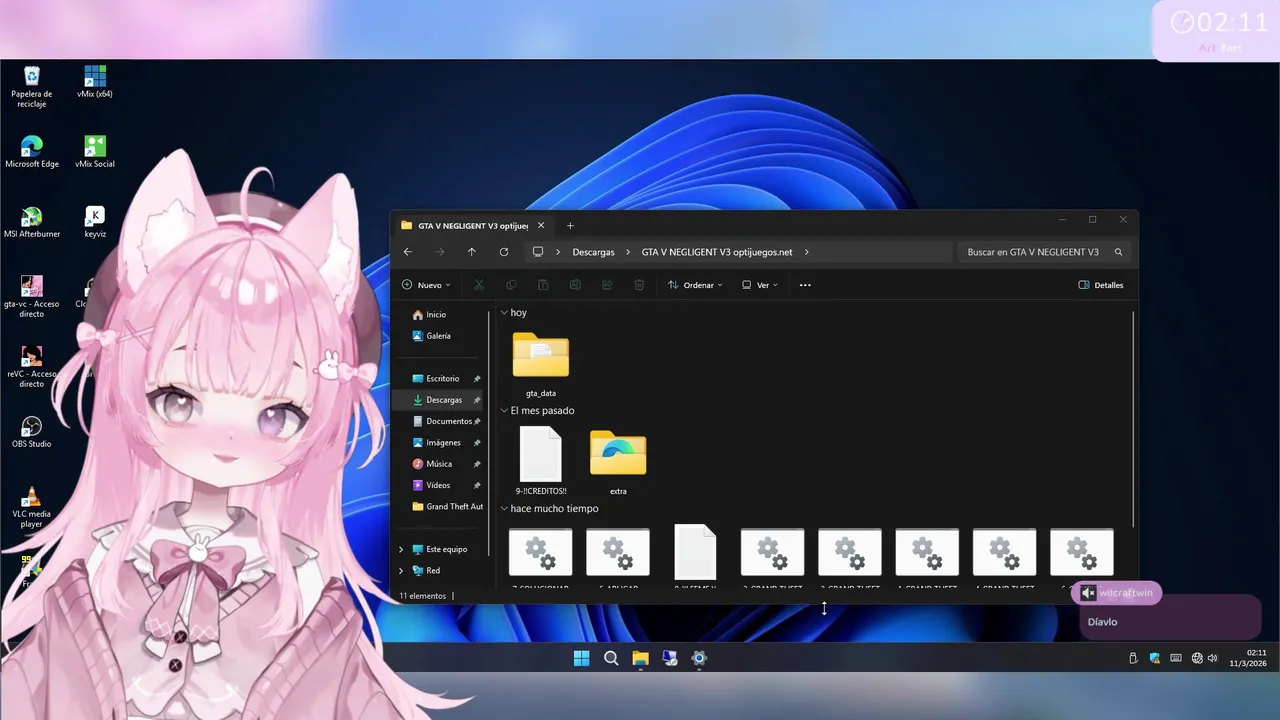This screenshot has width=1280, height=720.
Task: Open the three-dots See more menu
Action: coord(805,285)
